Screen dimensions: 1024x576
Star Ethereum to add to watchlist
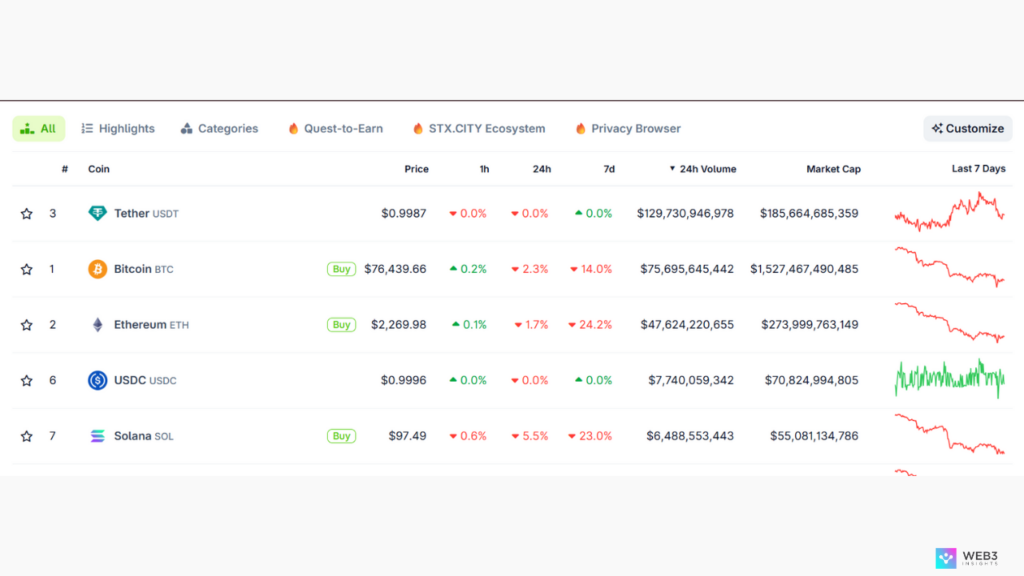(x=27, y=325)
